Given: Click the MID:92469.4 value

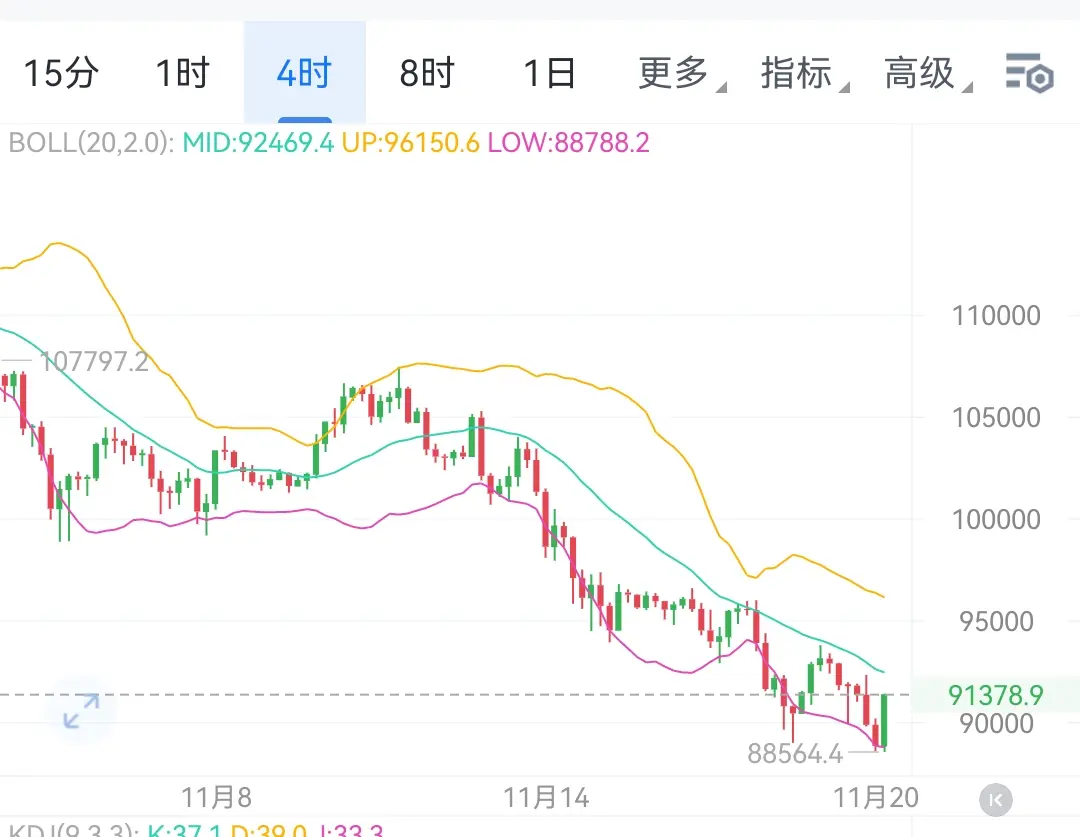Looking at the screenshot, I should coord(258,143).
